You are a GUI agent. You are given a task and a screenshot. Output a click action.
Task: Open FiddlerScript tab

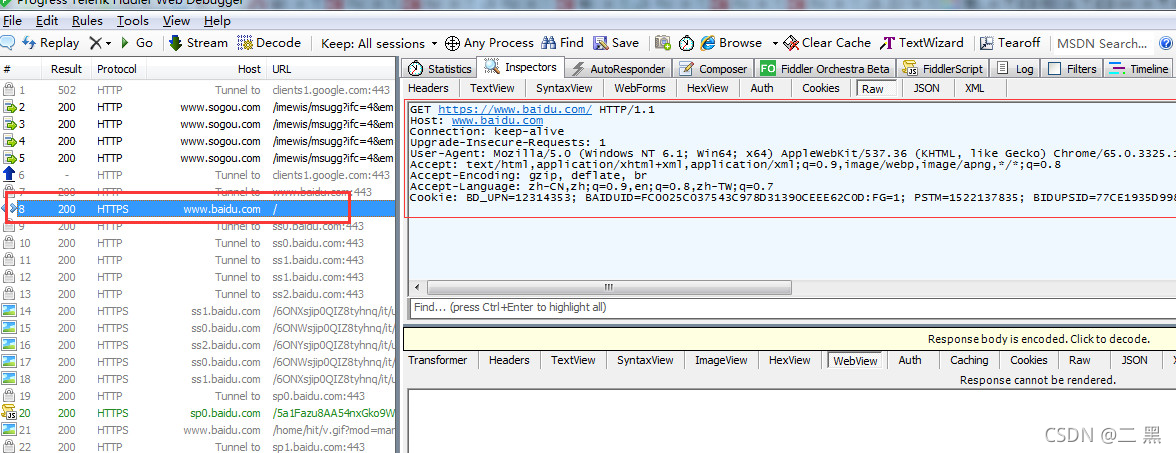pyautogui.click(x=943, y=68)
